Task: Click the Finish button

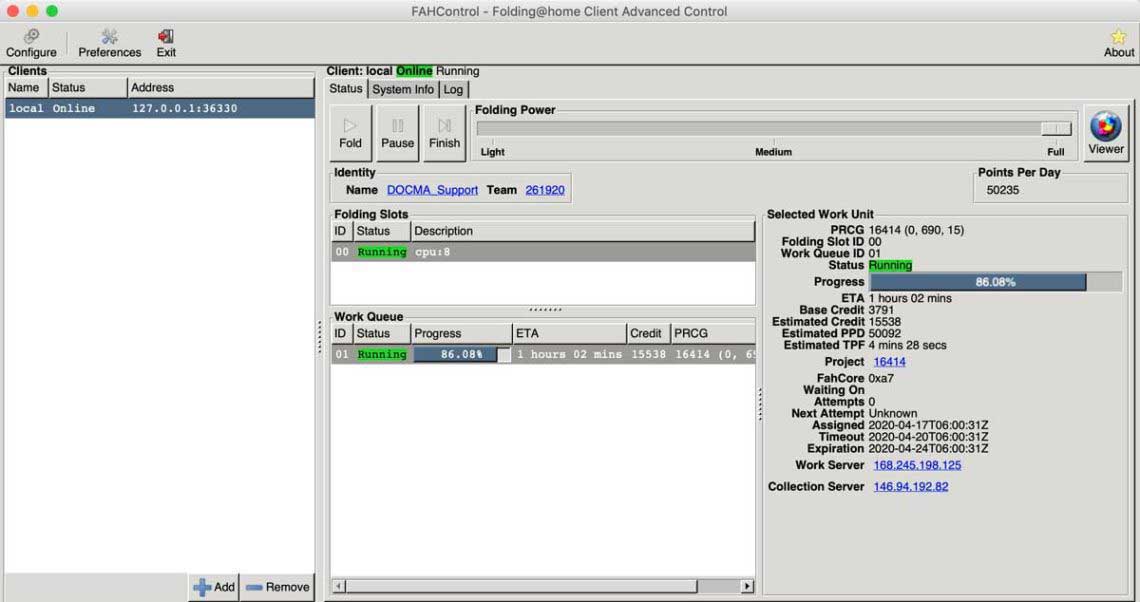Action: 444,133
